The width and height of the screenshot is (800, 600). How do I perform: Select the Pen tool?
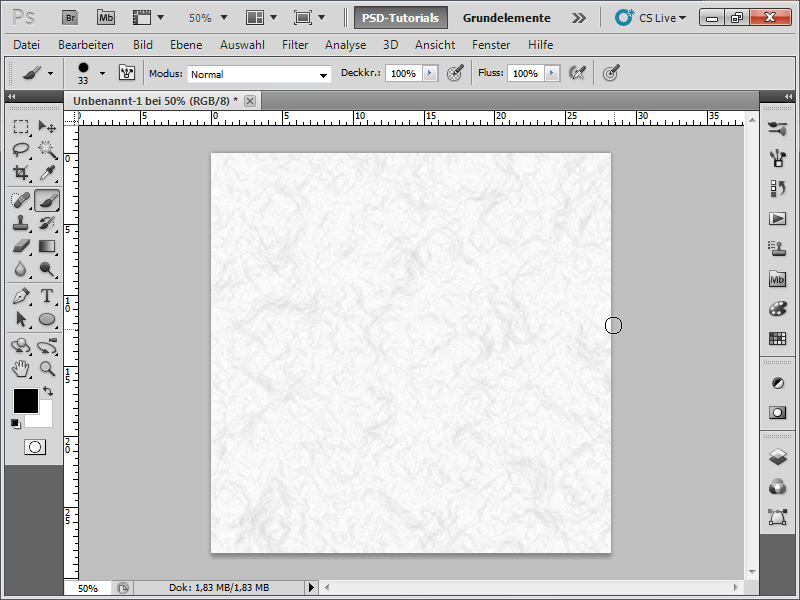[21, 296]
